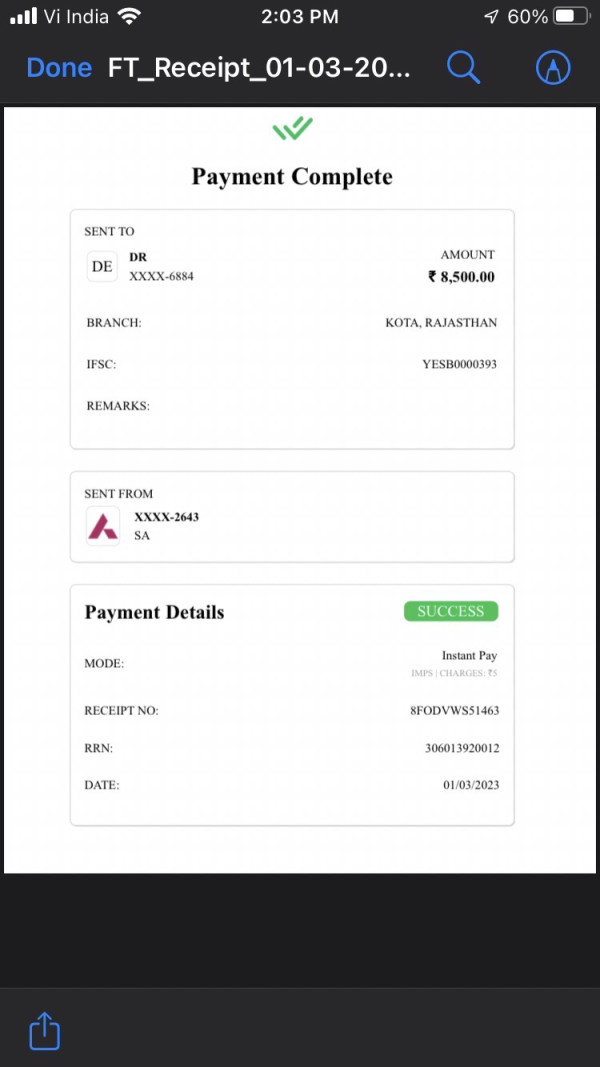The image size is (600, 1067).
Task: Tap the share icon at the bottom
Action: point(45,1030)
